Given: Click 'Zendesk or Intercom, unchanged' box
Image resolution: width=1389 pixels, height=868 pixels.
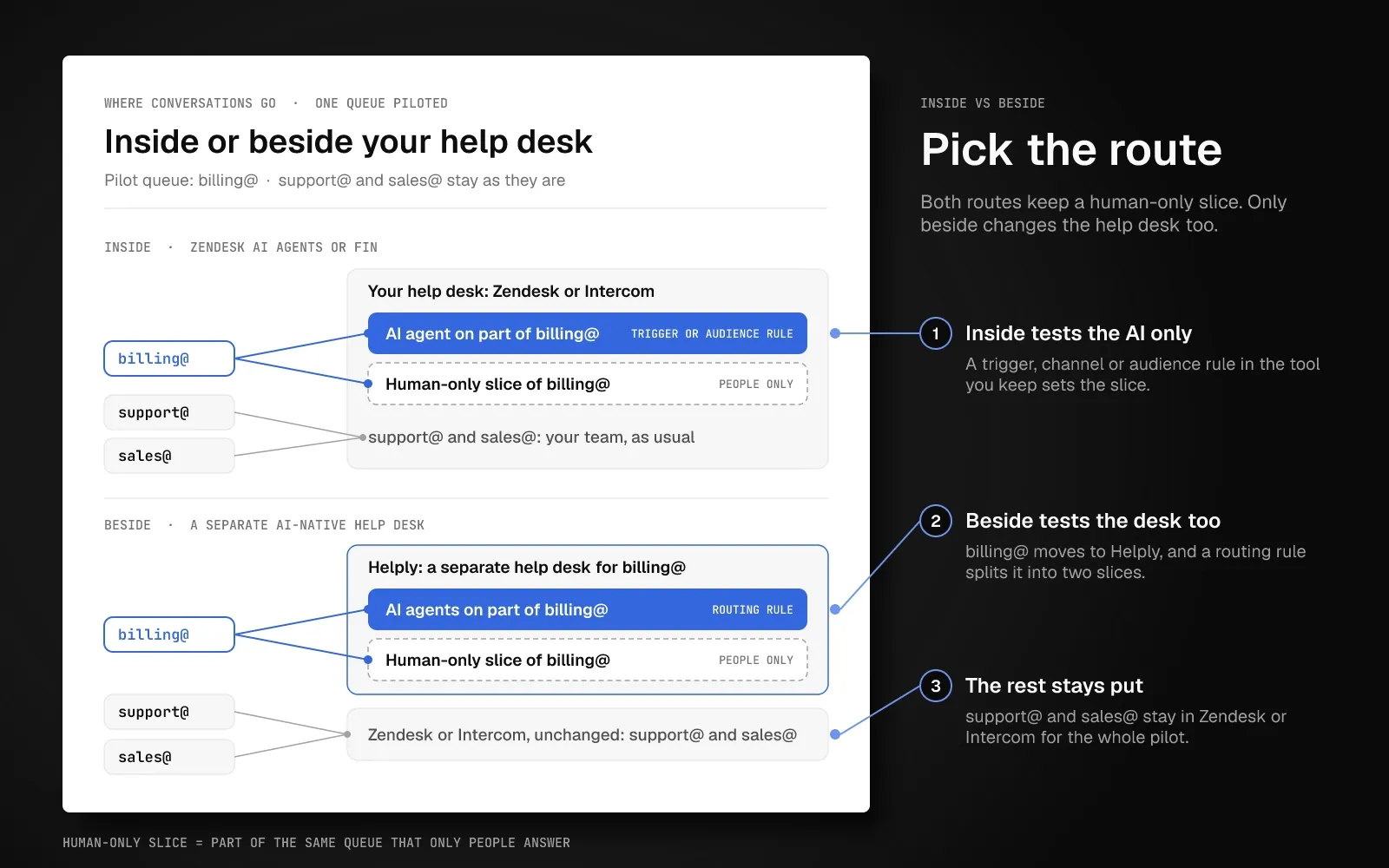Looking at the screenshot, I should (x=588, y=734).
